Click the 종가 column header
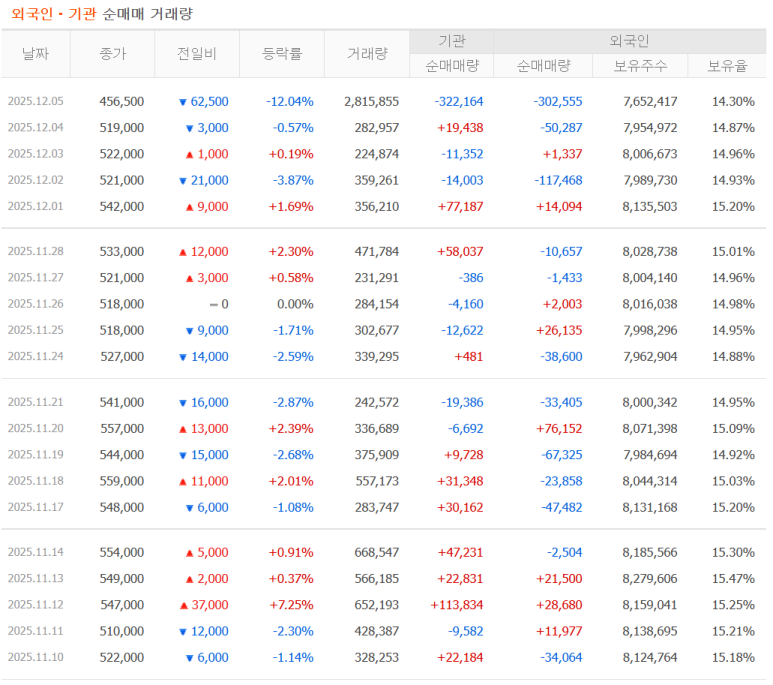Image resolution: width=773 pixels, height=685 pixels. tap(113, 54)
